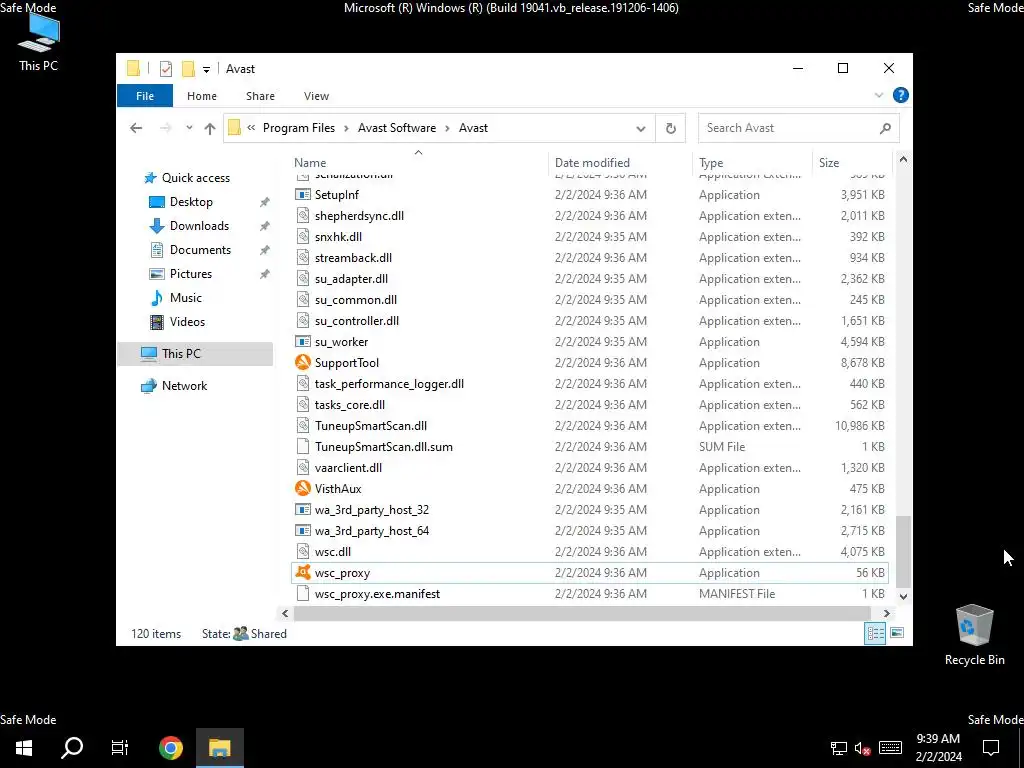This screenshot has width=1024, height=768.
Task: Open Music in the navigation pane
Action: tap(185, 298)
